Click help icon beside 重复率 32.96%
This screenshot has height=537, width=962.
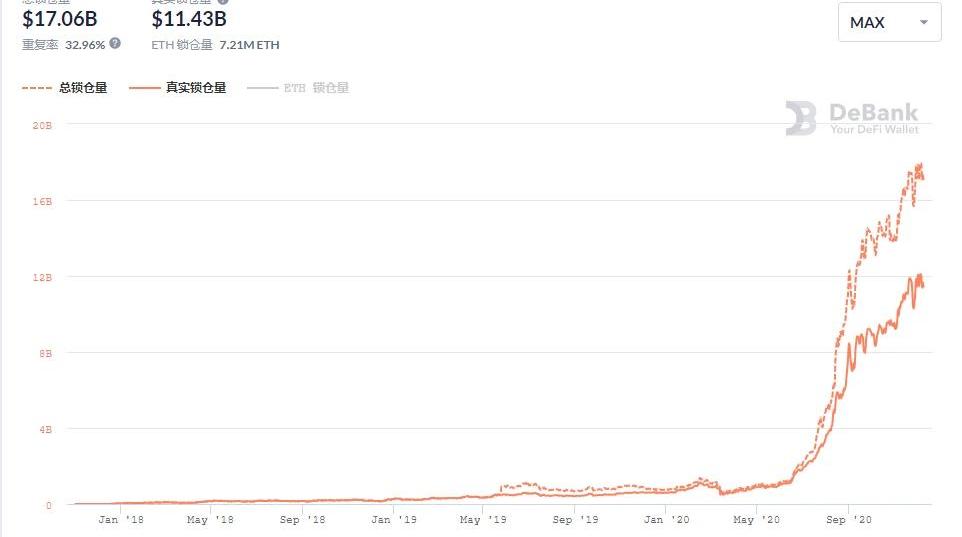click(115, 44)
